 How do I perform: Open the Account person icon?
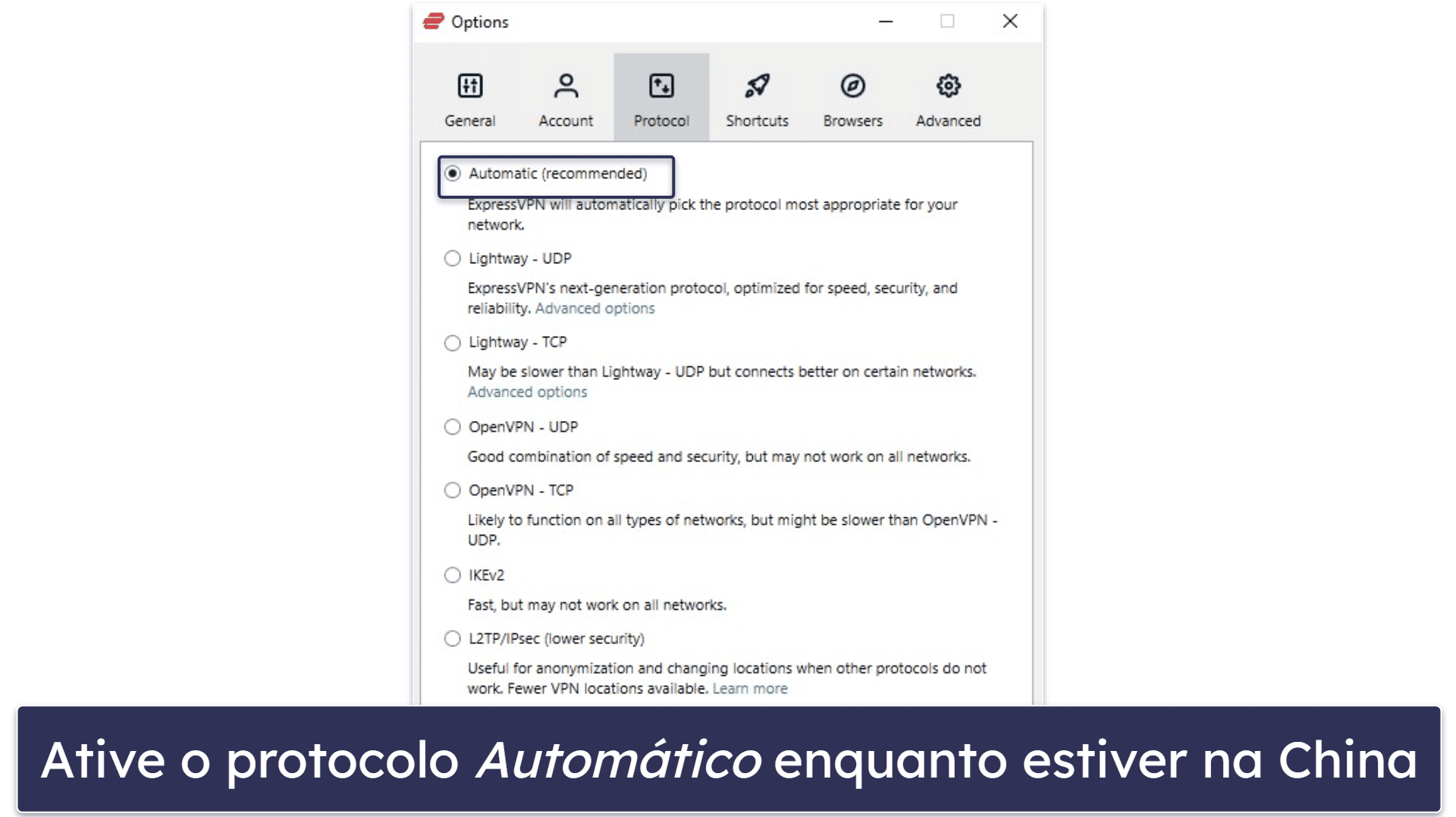tap(566, 86)
